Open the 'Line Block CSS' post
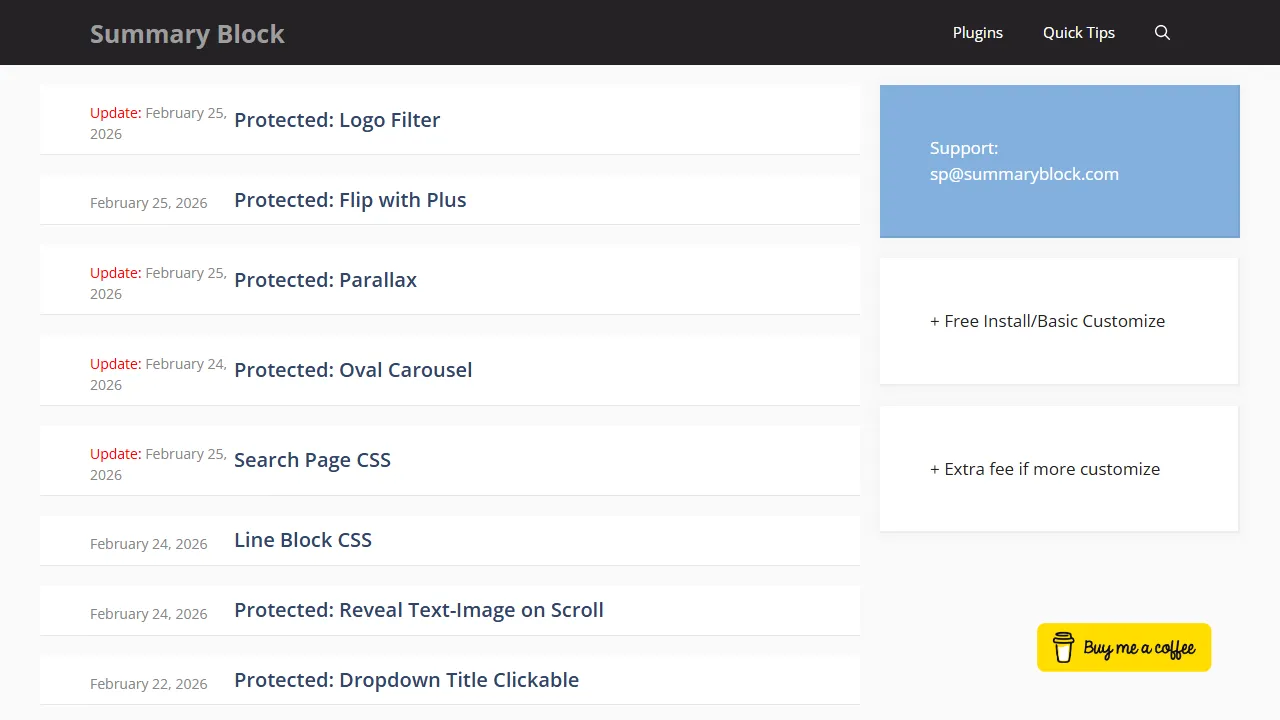1280x720 pixels. (303, 540)
